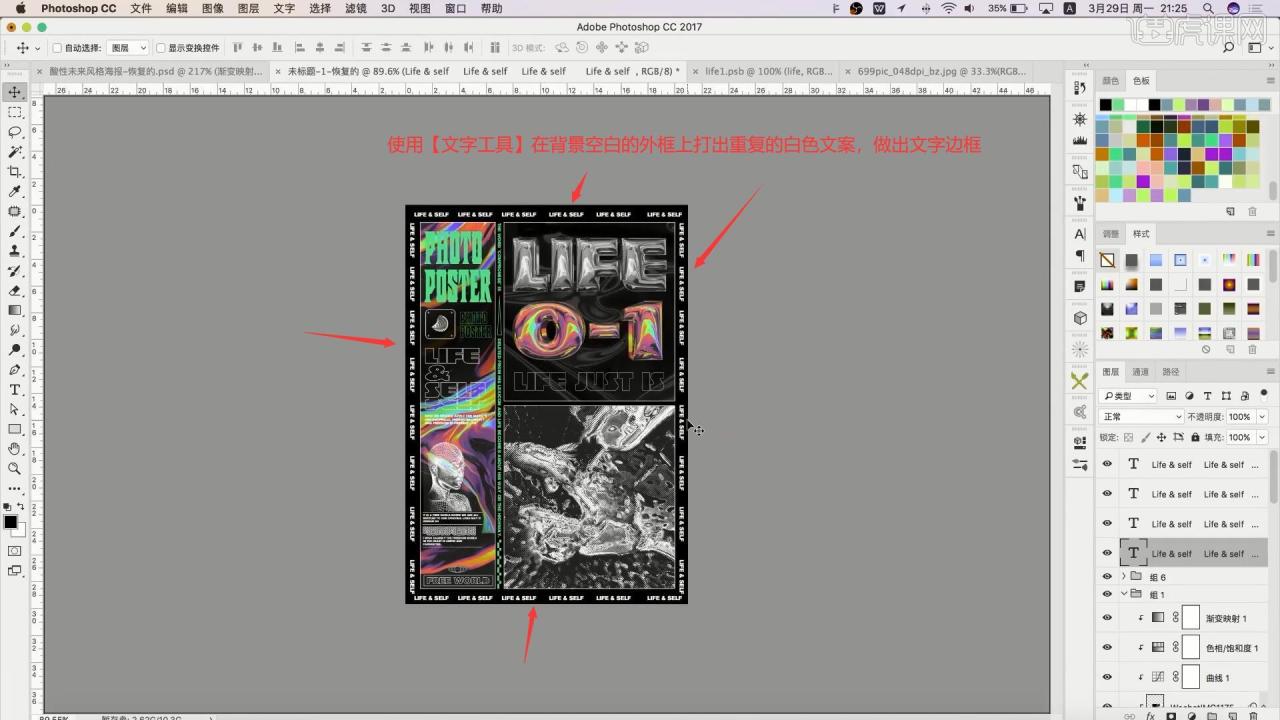Image resolution: width=1280 pixels, height=720 pixels.
Task: Select the Rectangle shape tool
Action: coord(15,429)
